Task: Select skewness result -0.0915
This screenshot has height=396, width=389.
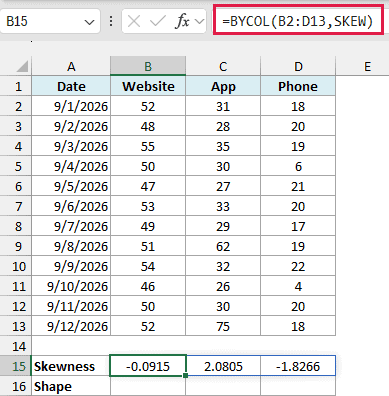Action: pos(148,366)
